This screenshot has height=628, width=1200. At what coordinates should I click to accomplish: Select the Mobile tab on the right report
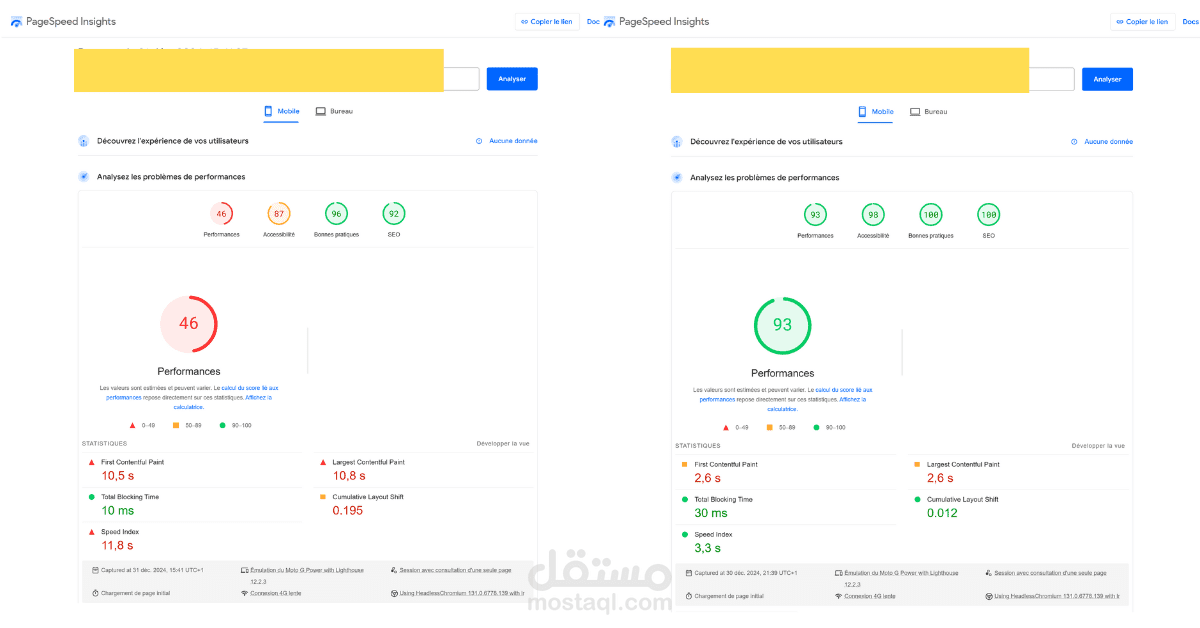pos(875,112)
